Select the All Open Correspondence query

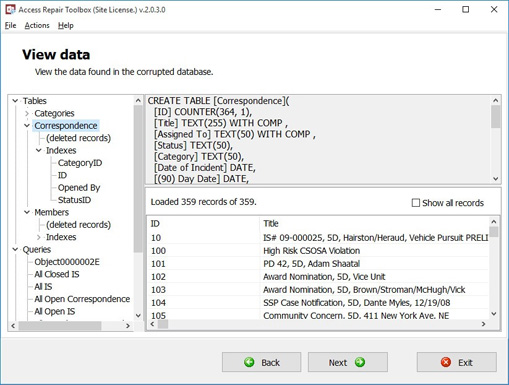click(x=82, y=299)
